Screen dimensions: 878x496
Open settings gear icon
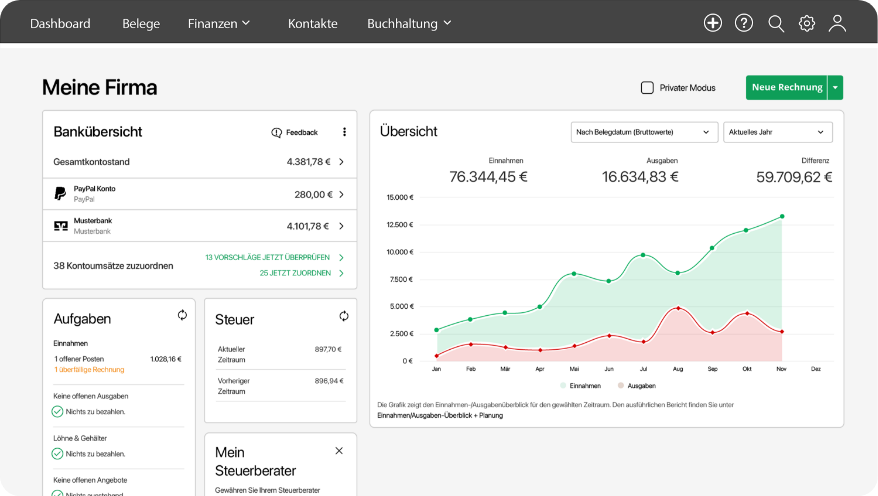tap(806, 24)
